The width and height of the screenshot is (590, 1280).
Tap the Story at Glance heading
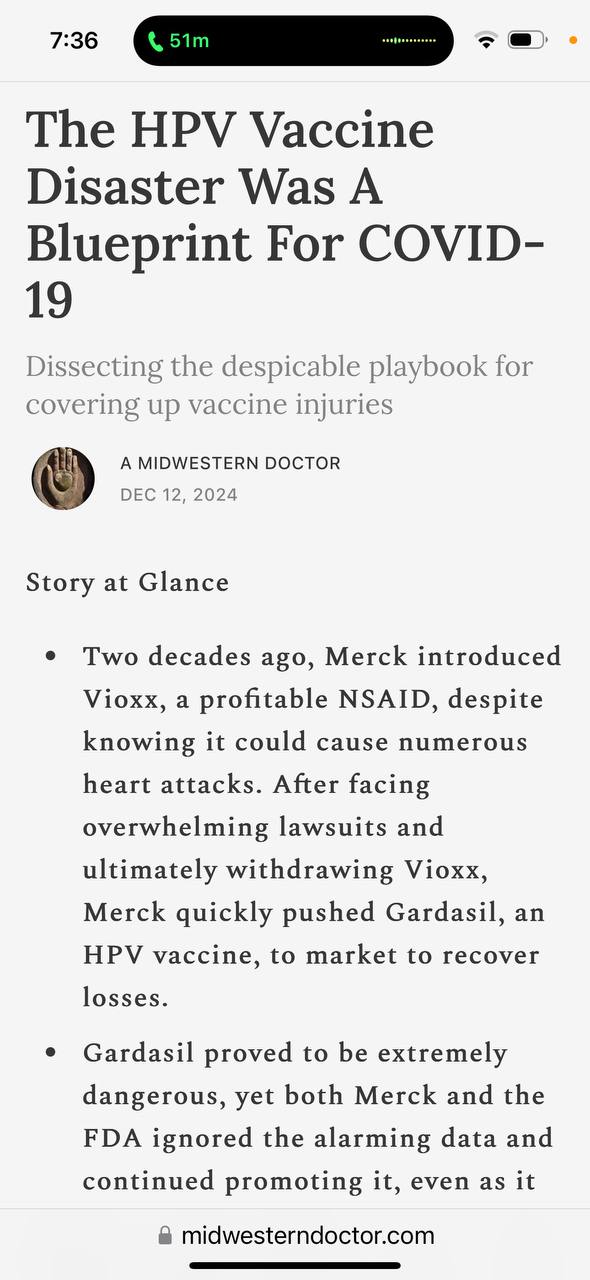click(127, 582)
